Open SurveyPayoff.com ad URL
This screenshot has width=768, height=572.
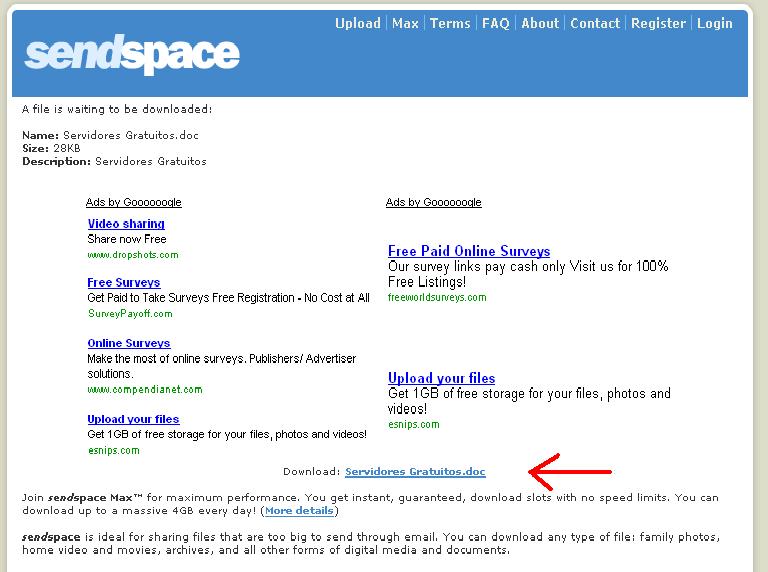point(130,313)
